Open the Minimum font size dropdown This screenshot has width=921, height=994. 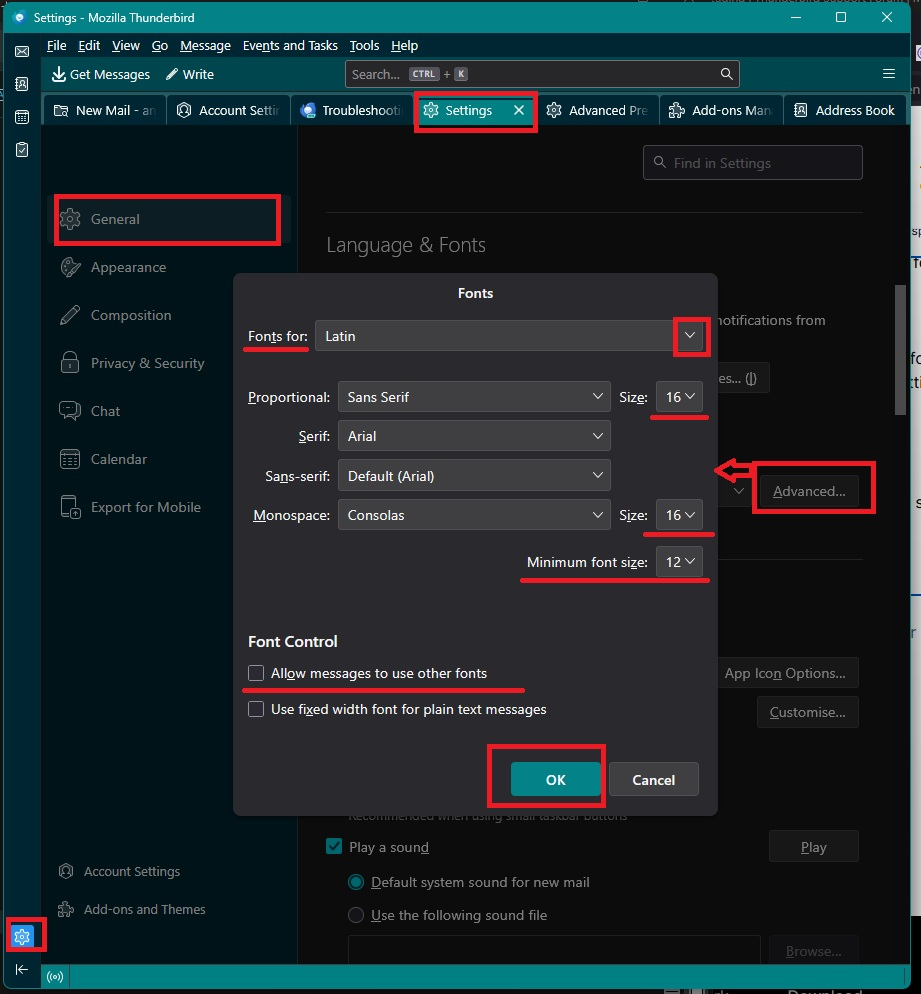(x=680, y=562)
